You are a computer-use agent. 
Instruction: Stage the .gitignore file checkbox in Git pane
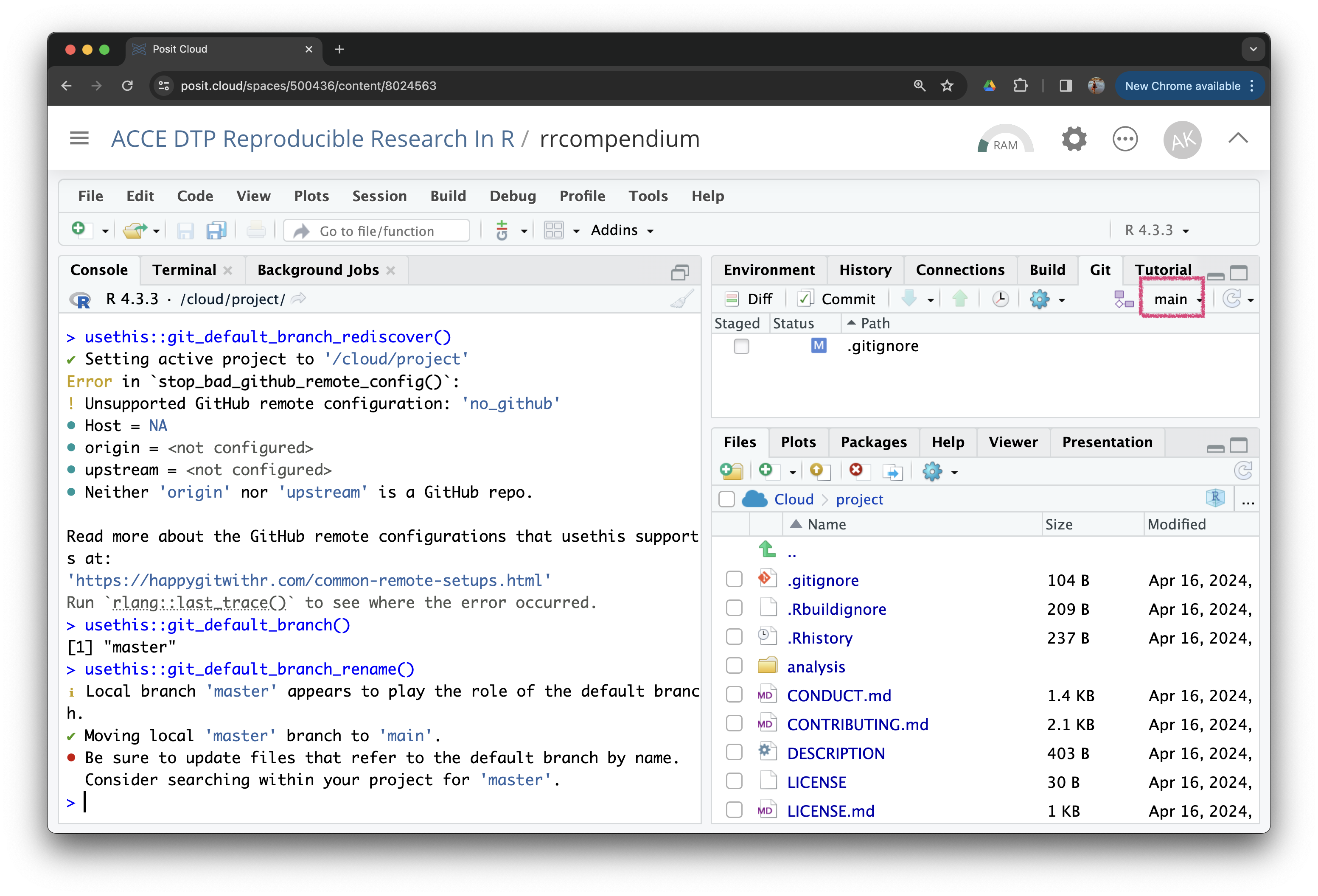pos(741,346)
